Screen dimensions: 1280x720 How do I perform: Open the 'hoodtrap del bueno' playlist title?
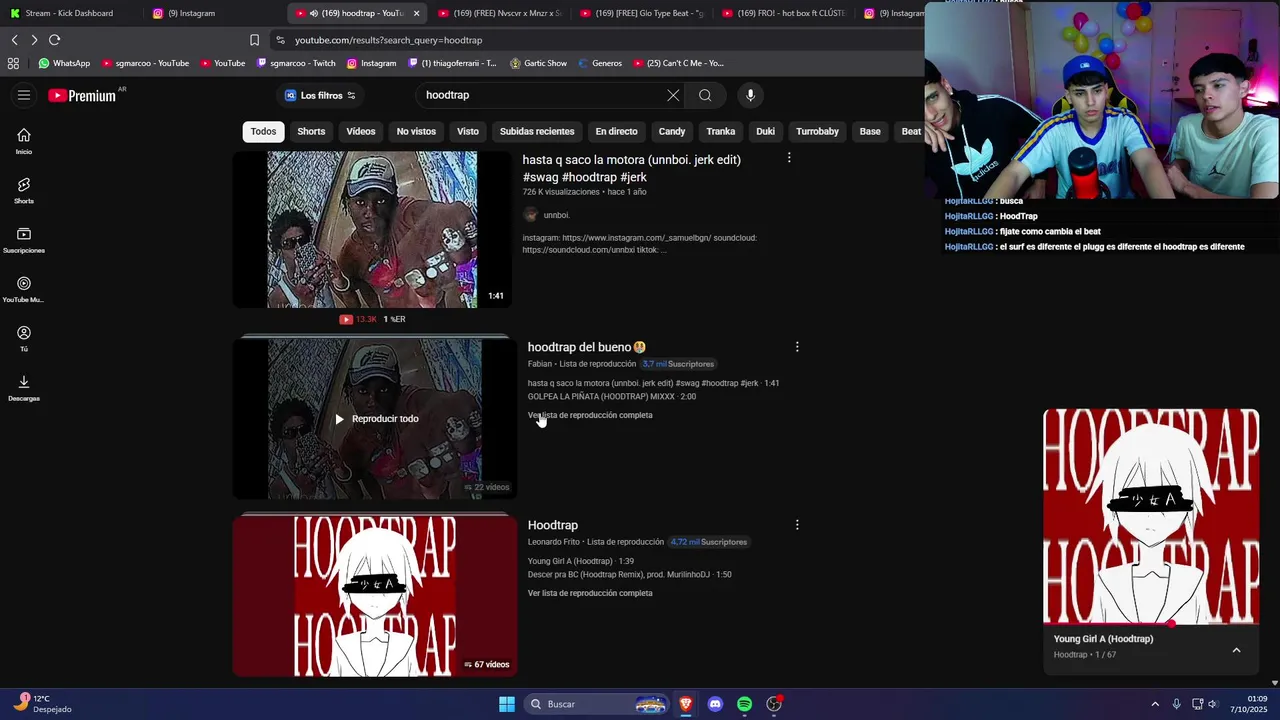pyautogui.click(x=587, y=347)
